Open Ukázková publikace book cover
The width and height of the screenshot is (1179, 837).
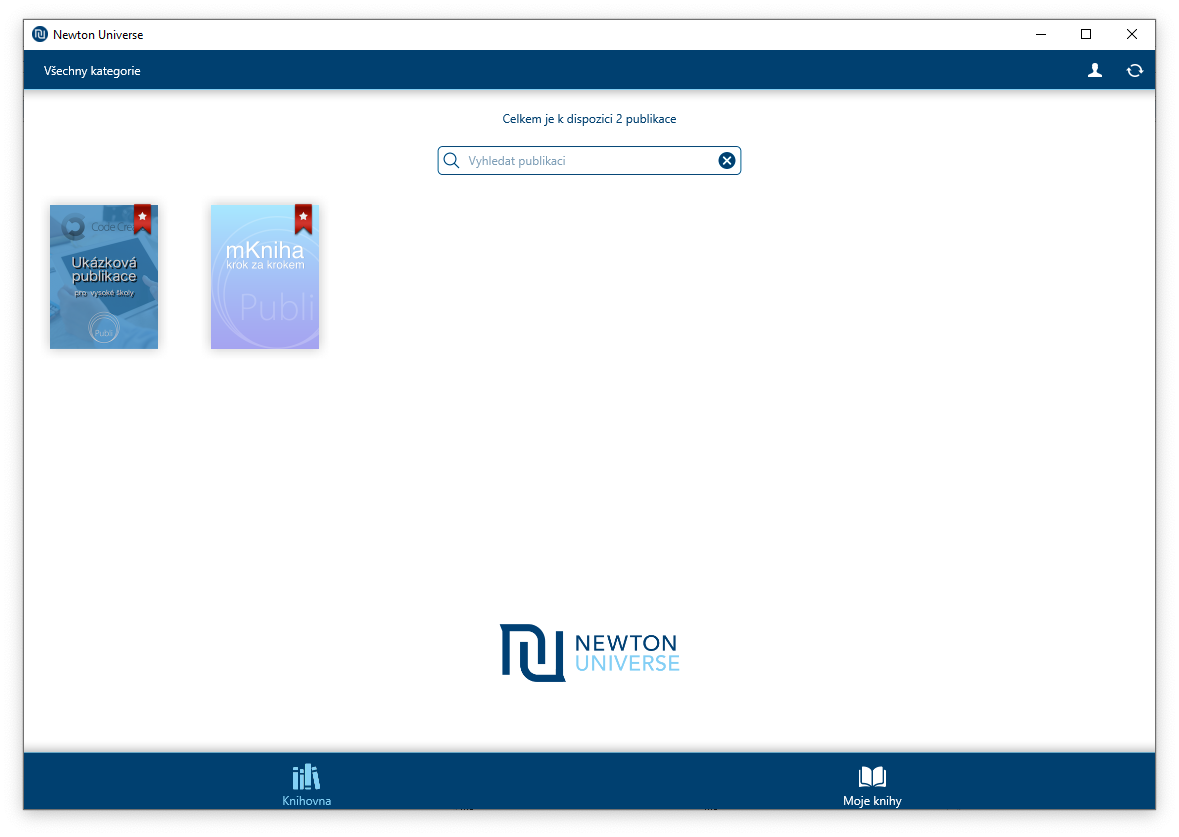pyautogui.click(x=104, y=277)
